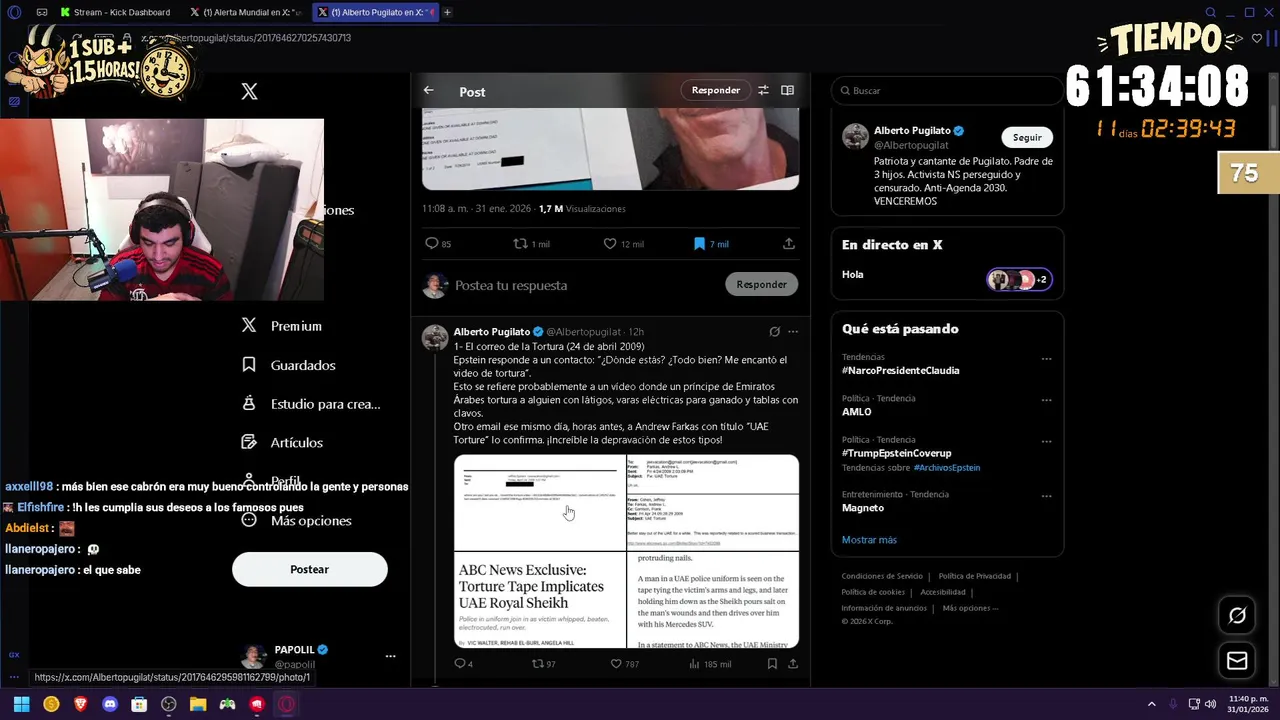
Task: Open Guardados in the sidebar
Action: pos(289,365)
